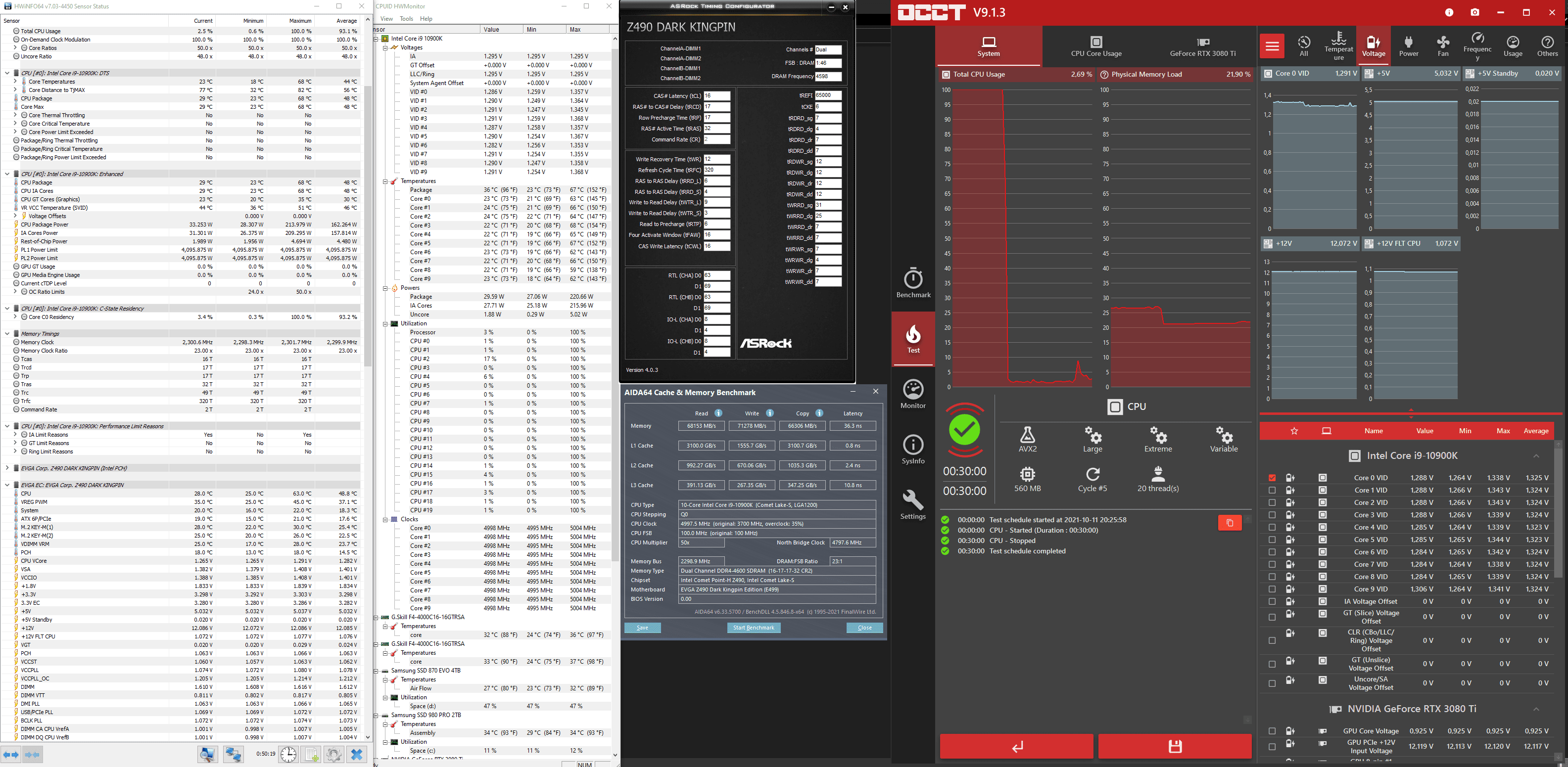The height and width of the screenshot is (767, 1568).
Task: Click the OCCT red copy log button
Action: pos(1230,523)
